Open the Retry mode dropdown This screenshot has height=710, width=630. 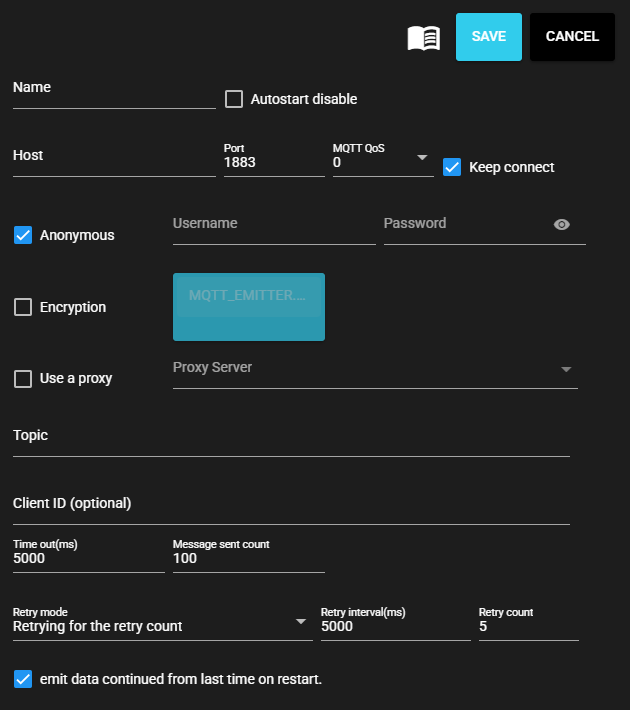point(162,626)
